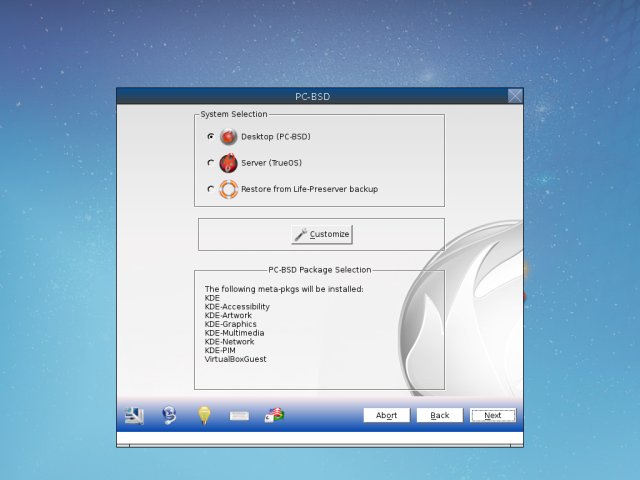The width and height of the screenshot is (640, 480).
Task: Open the hardware compatibility icon in bottom bar
Action: pos(134,416)
